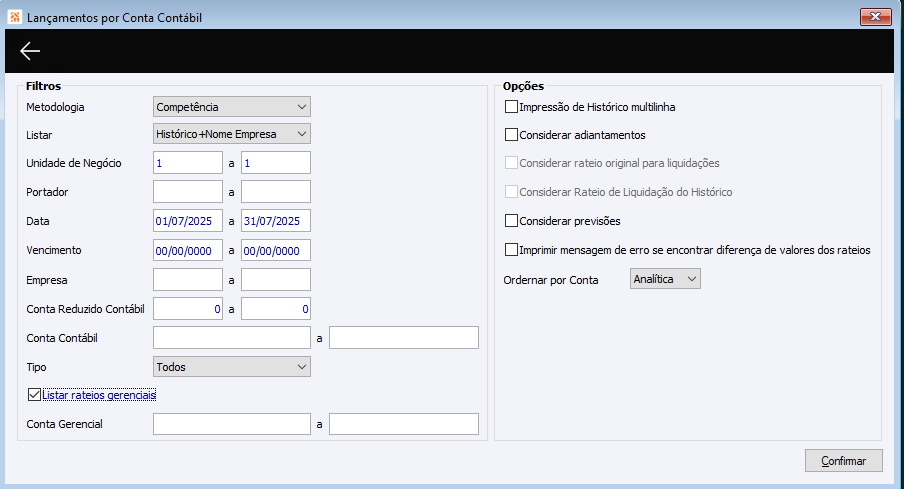Open the Metodologia dropdown showing Competência
The width and height of the screenshot is (904, 489).
(232, 107)
